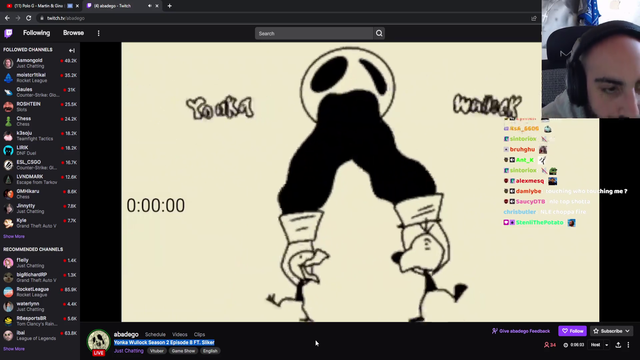Screen dimensions: 640x360
Task: Open the Just Chatting category link
Action: [x=129, y=351]
